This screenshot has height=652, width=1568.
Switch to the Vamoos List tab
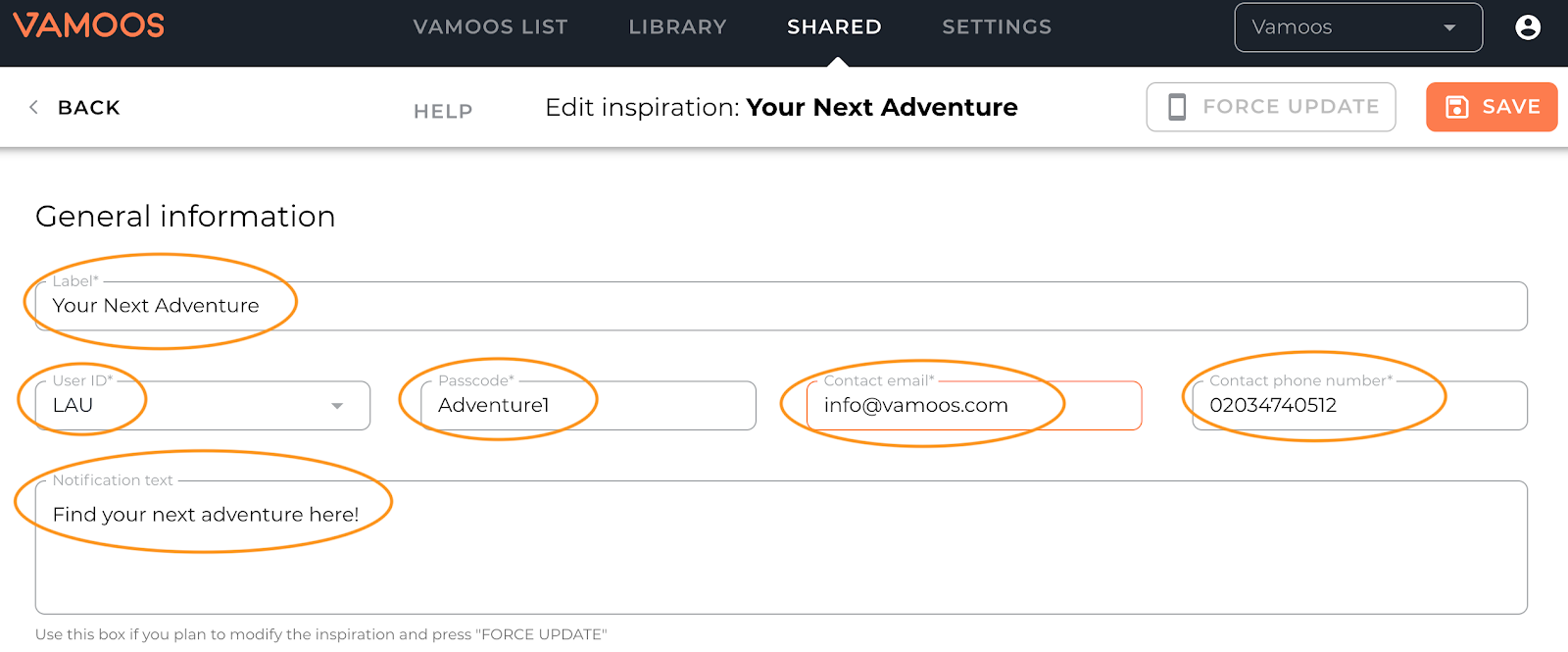coord(490,27)
